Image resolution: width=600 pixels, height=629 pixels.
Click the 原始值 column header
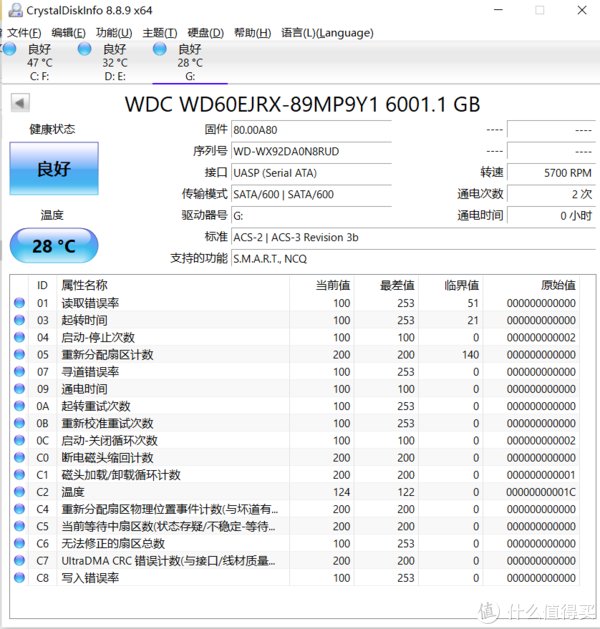pyautogui.click(x=531, y=285)
